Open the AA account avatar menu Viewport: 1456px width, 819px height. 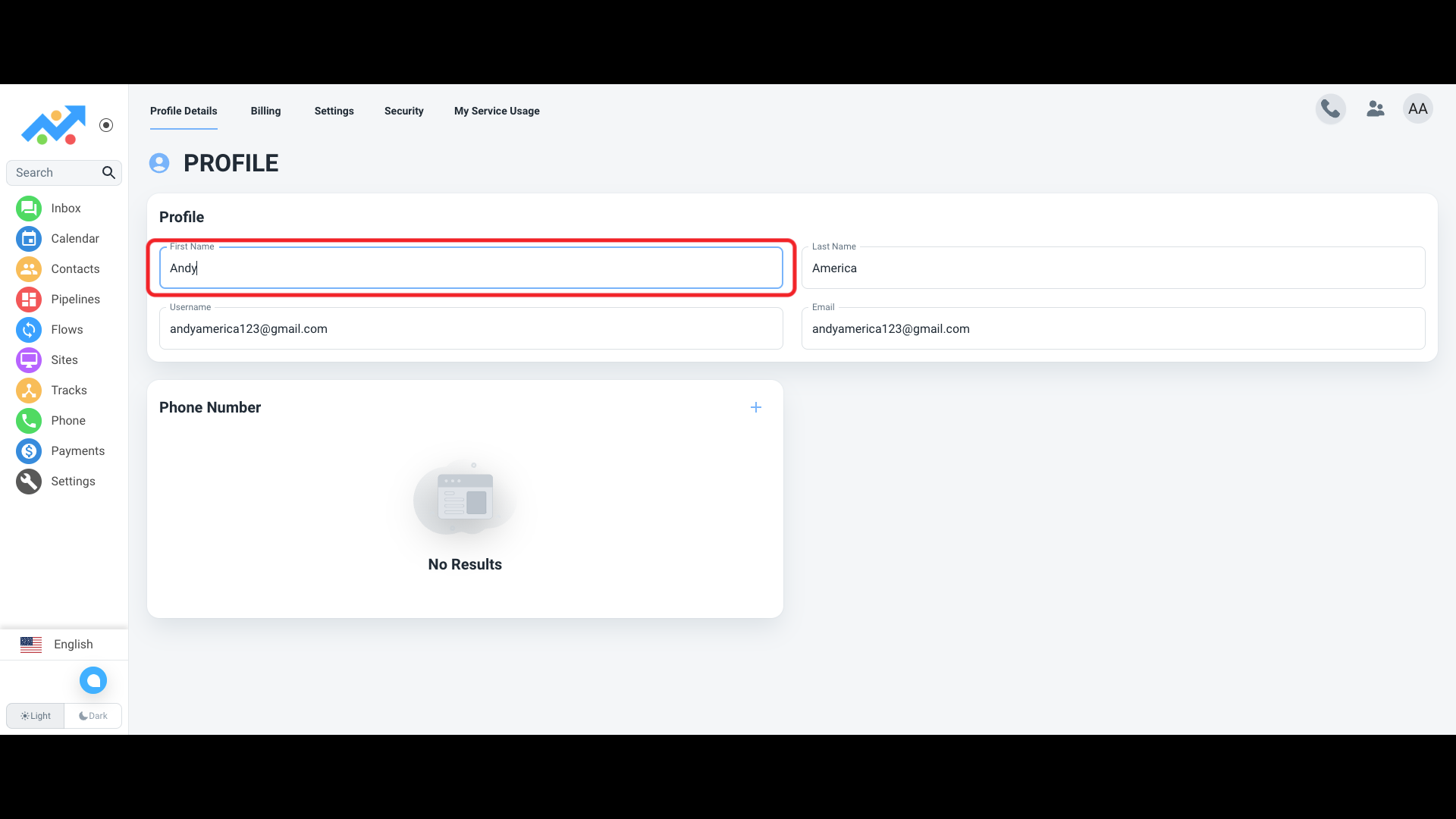(1417, 109)
